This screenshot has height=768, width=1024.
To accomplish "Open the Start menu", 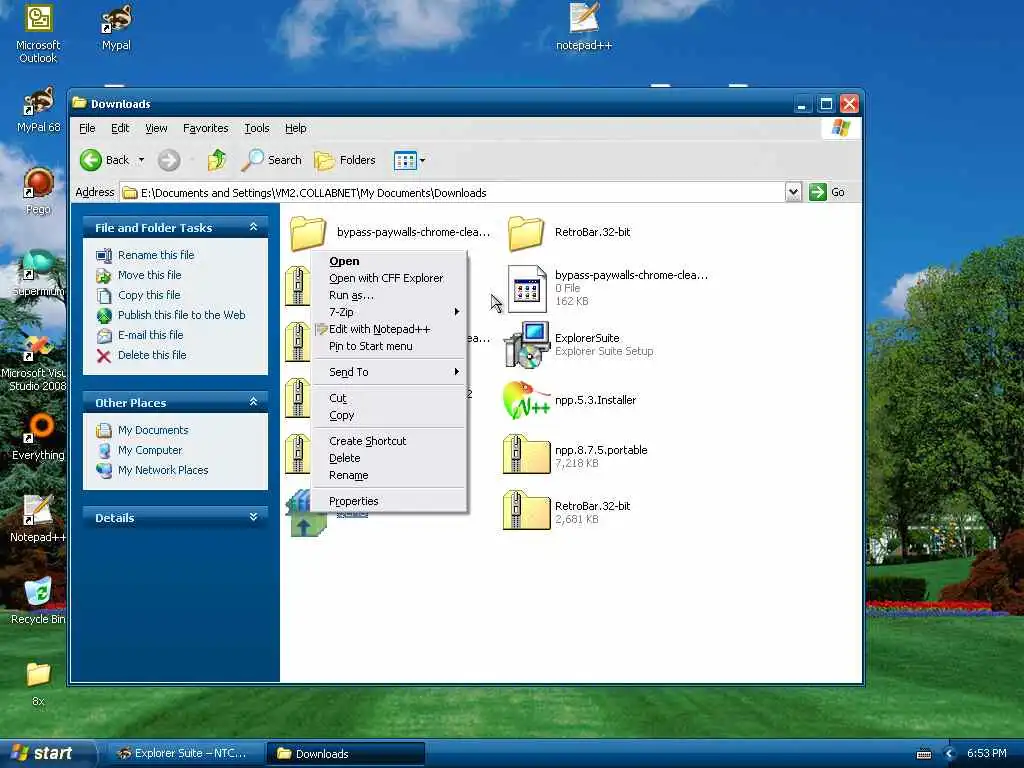I will (46, 754).
